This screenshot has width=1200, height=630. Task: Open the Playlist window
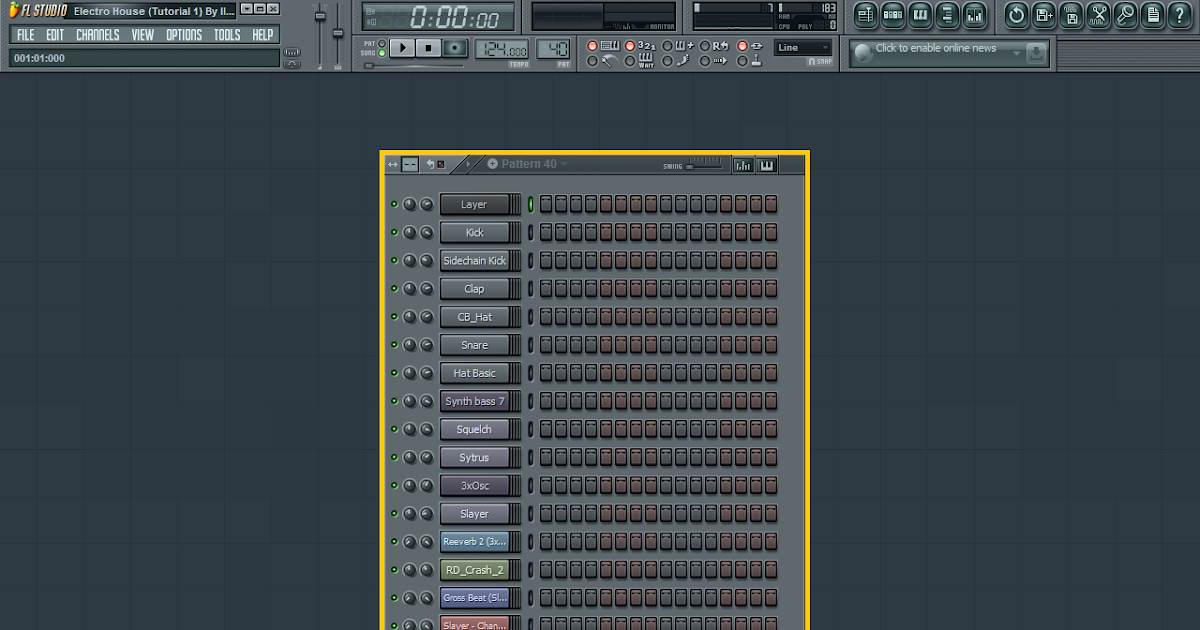(x=865, y=15)
